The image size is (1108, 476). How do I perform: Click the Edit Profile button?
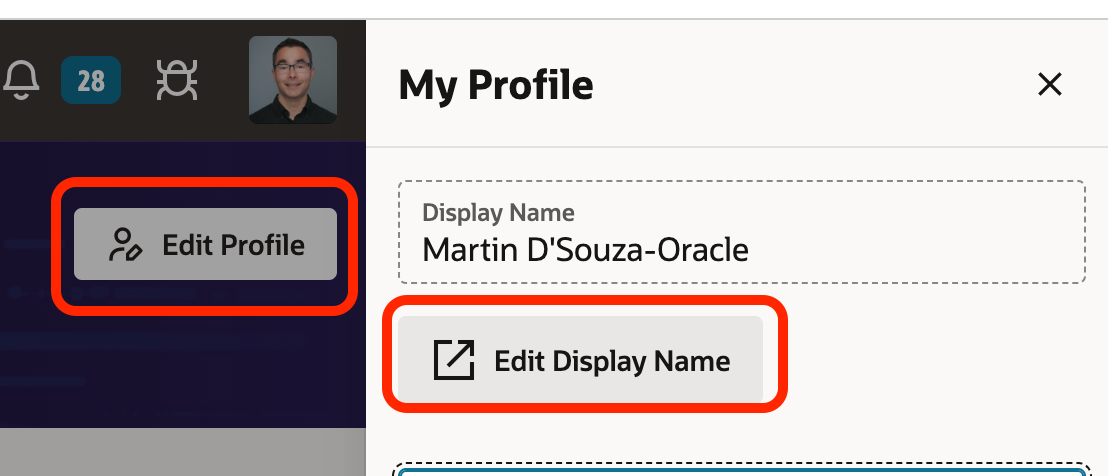[x=206, y=244]
